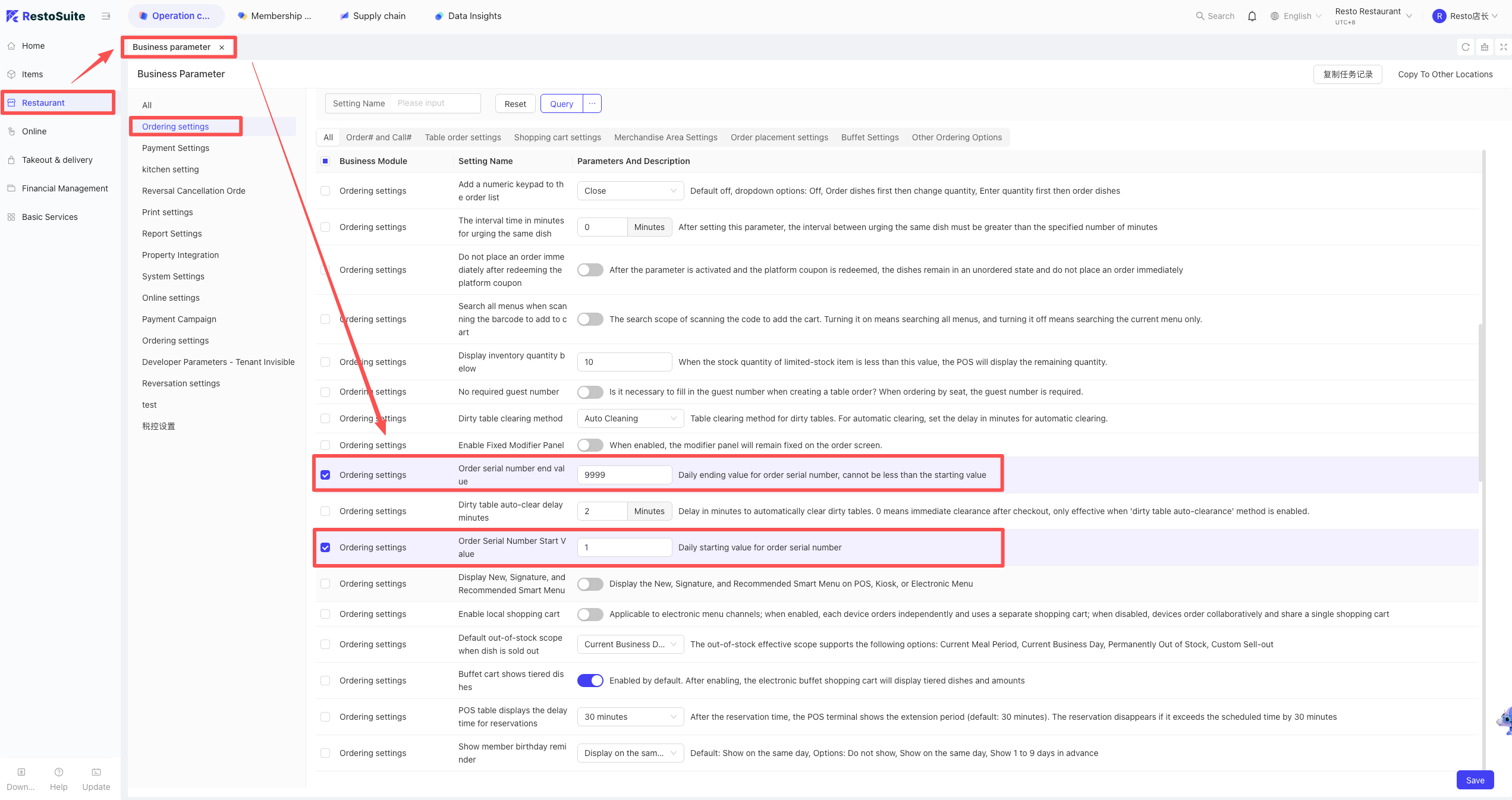Click the notification bell icon

(x=1252, y=16)
